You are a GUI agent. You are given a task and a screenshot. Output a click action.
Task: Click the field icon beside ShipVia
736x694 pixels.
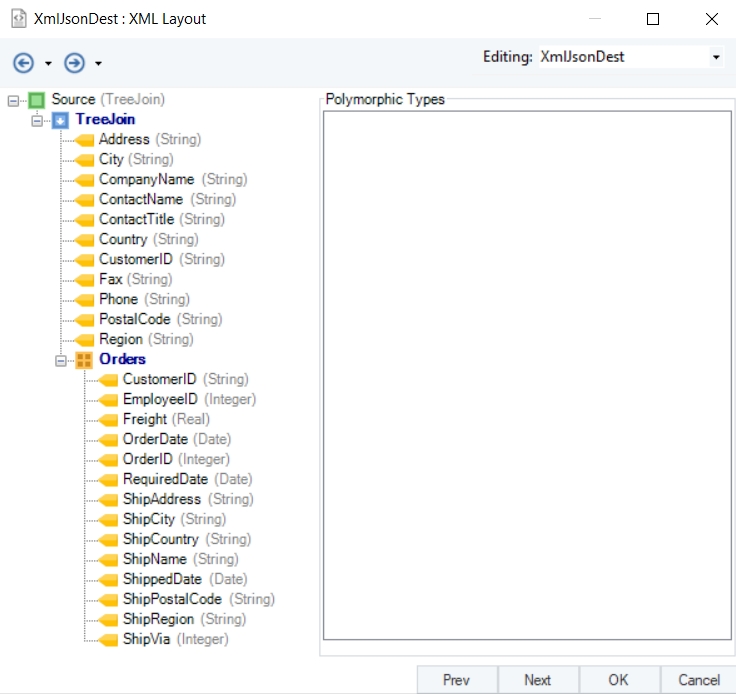(x=108, y=640)
